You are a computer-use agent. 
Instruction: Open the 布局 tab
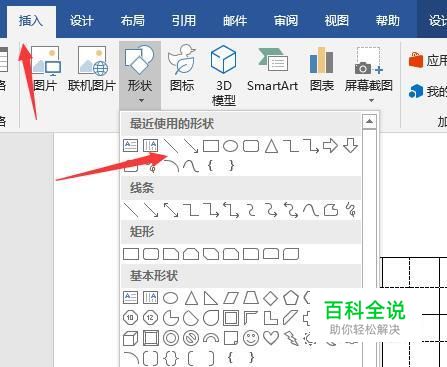(133, 21)
